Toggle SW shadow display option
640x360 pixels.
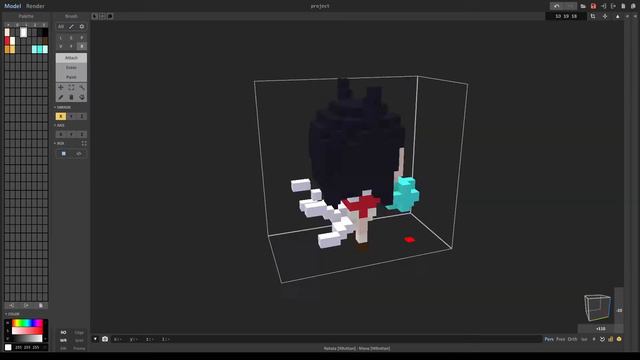[x=63, y=340]
